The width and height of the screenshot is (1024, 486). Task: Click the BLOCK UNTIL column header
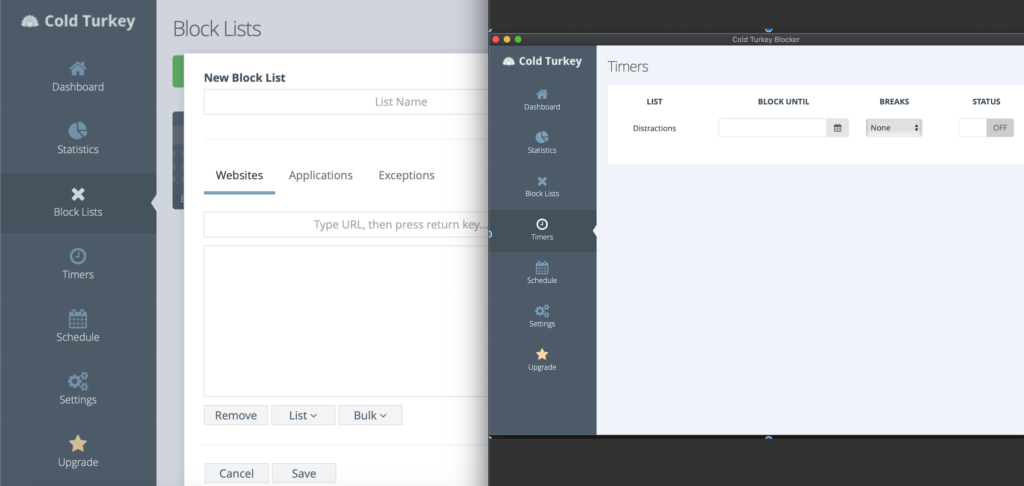(x=783, y=102)
